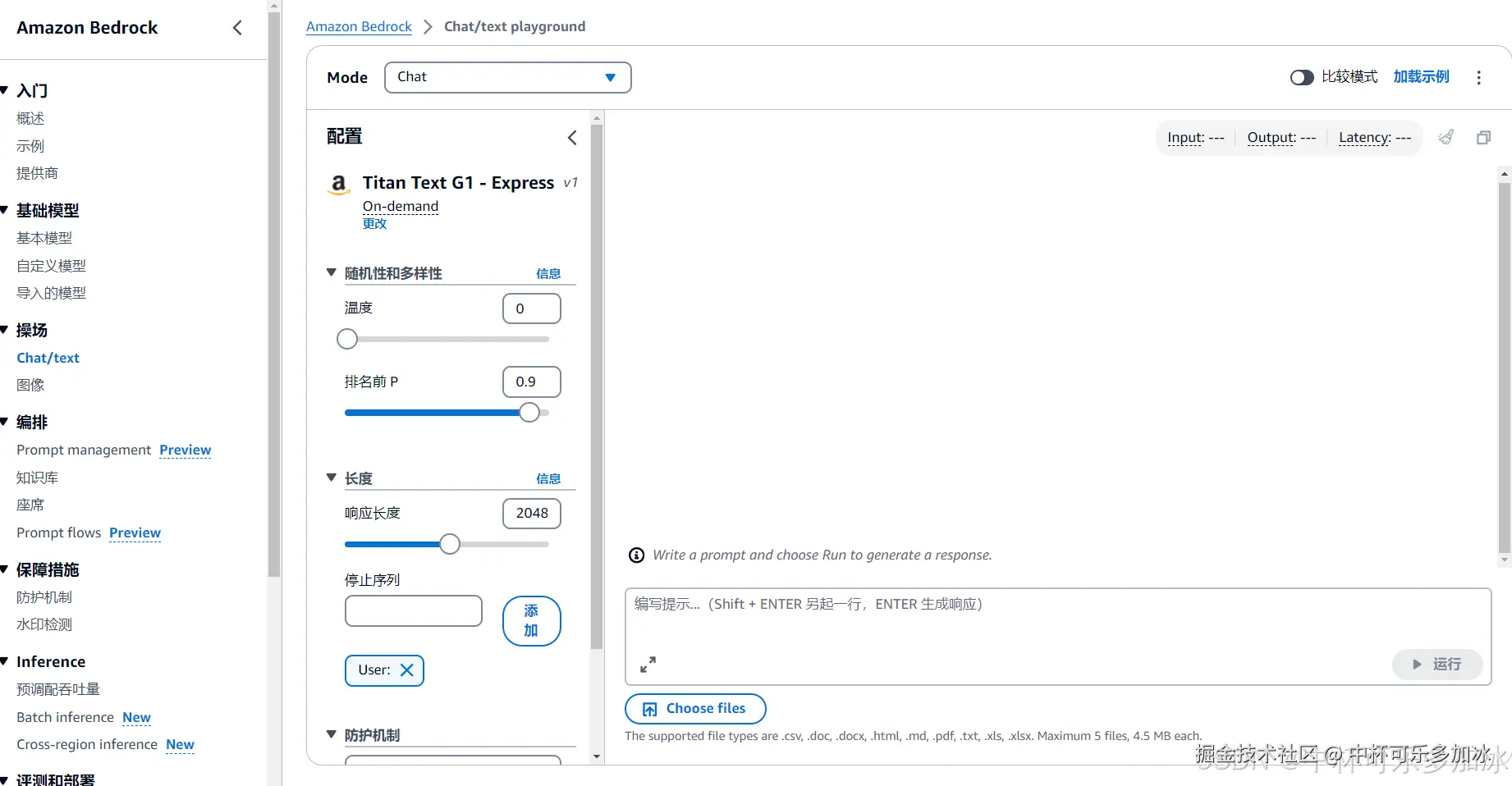1512x786 pixels.
Task: Open 座席 in sidebar
Action: click(30, 505)
